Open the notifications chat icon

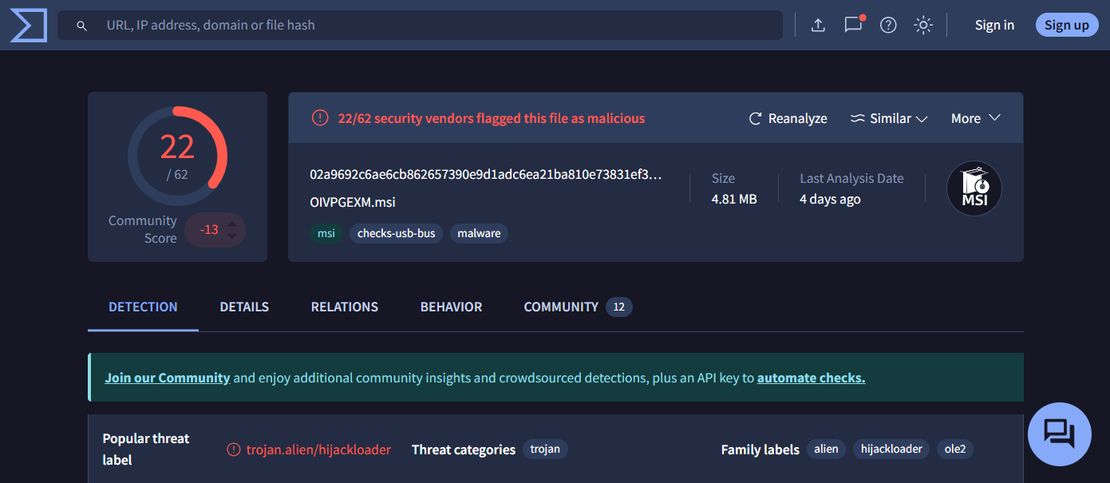(854, 25)
